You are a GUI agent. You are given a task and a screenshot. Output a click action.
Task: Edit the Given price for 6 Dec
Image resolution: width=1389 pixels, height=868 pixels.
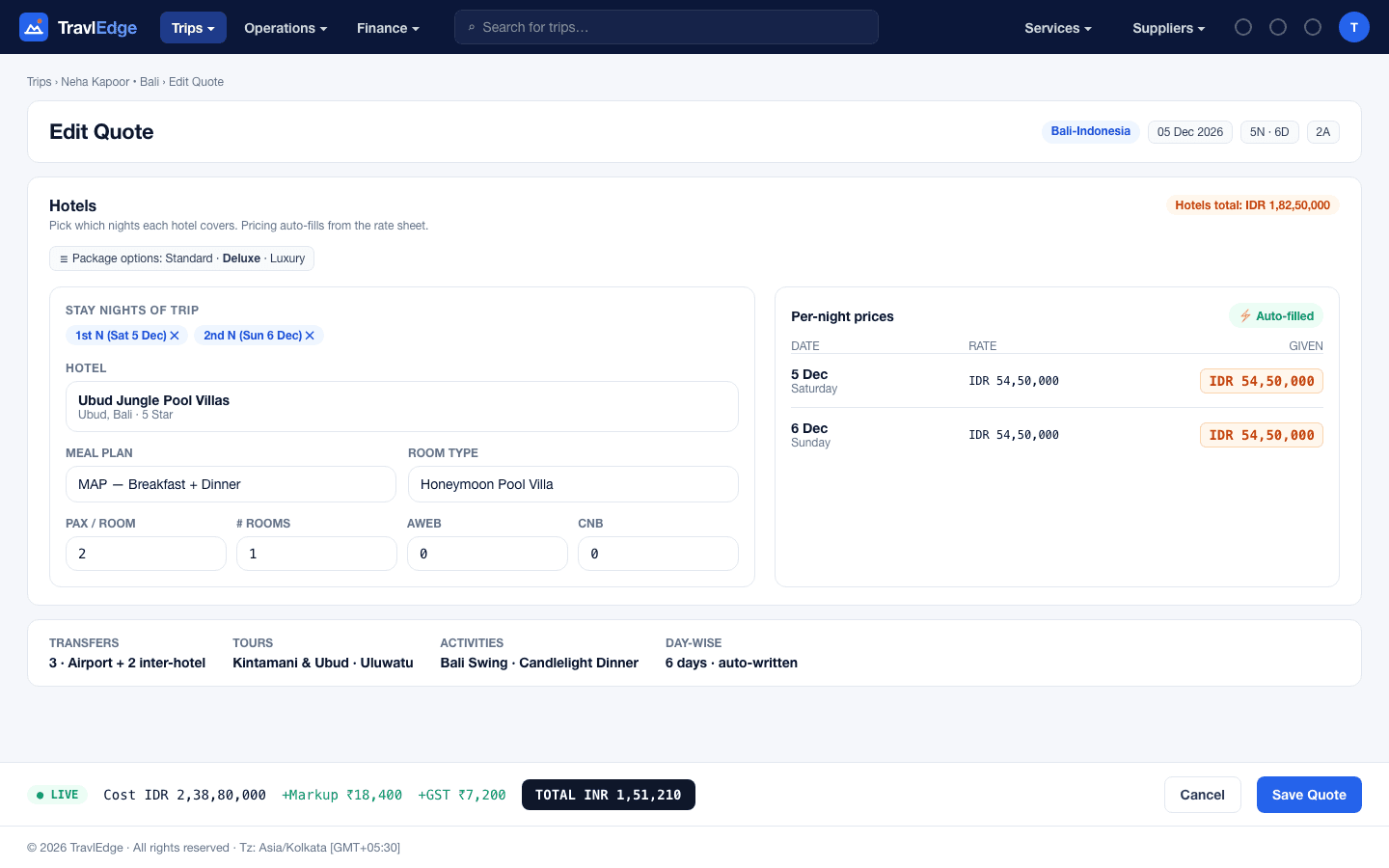coord(1261,435)
